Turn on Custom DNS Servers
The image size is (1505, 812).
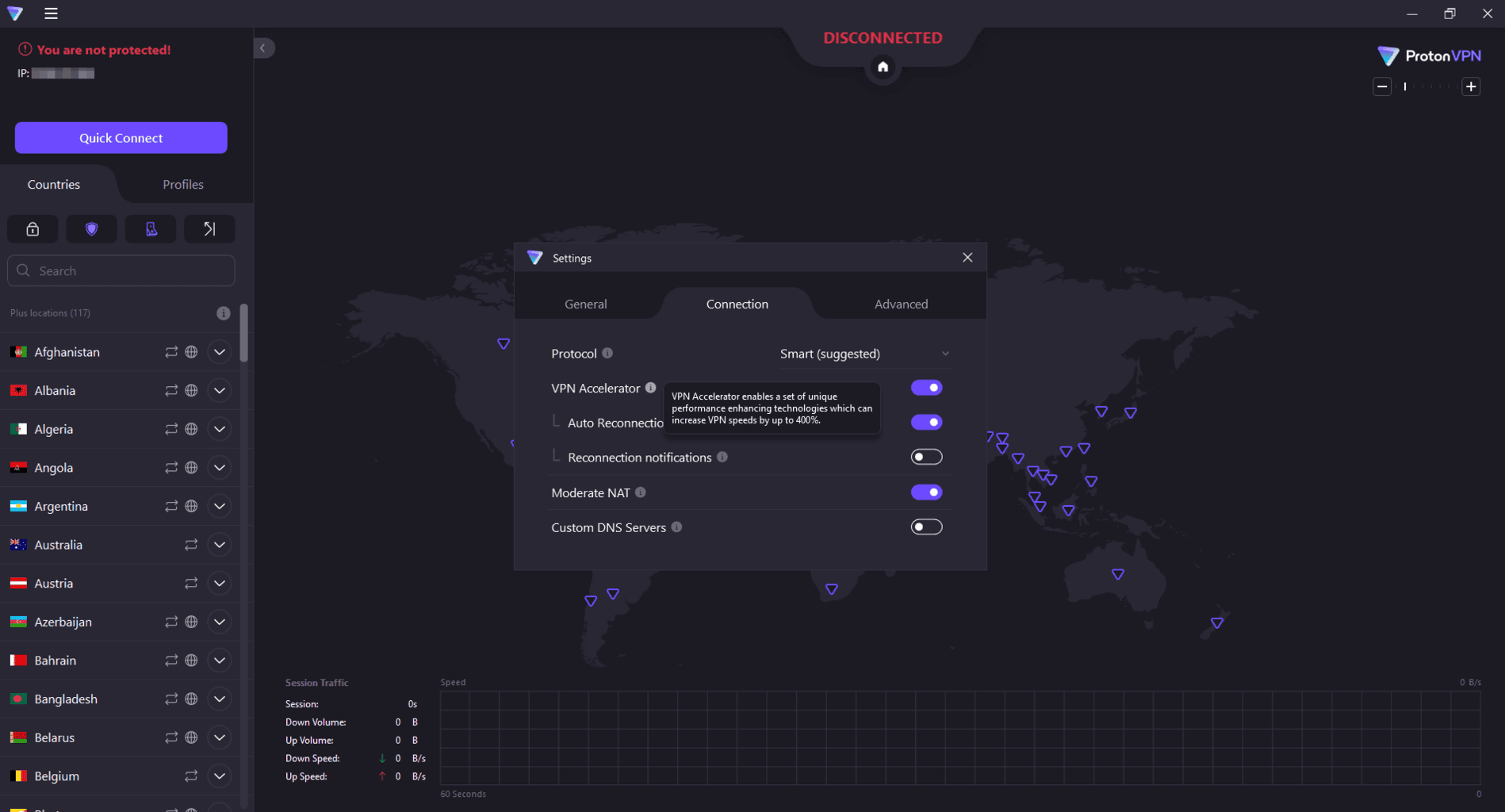pos(926,527)
